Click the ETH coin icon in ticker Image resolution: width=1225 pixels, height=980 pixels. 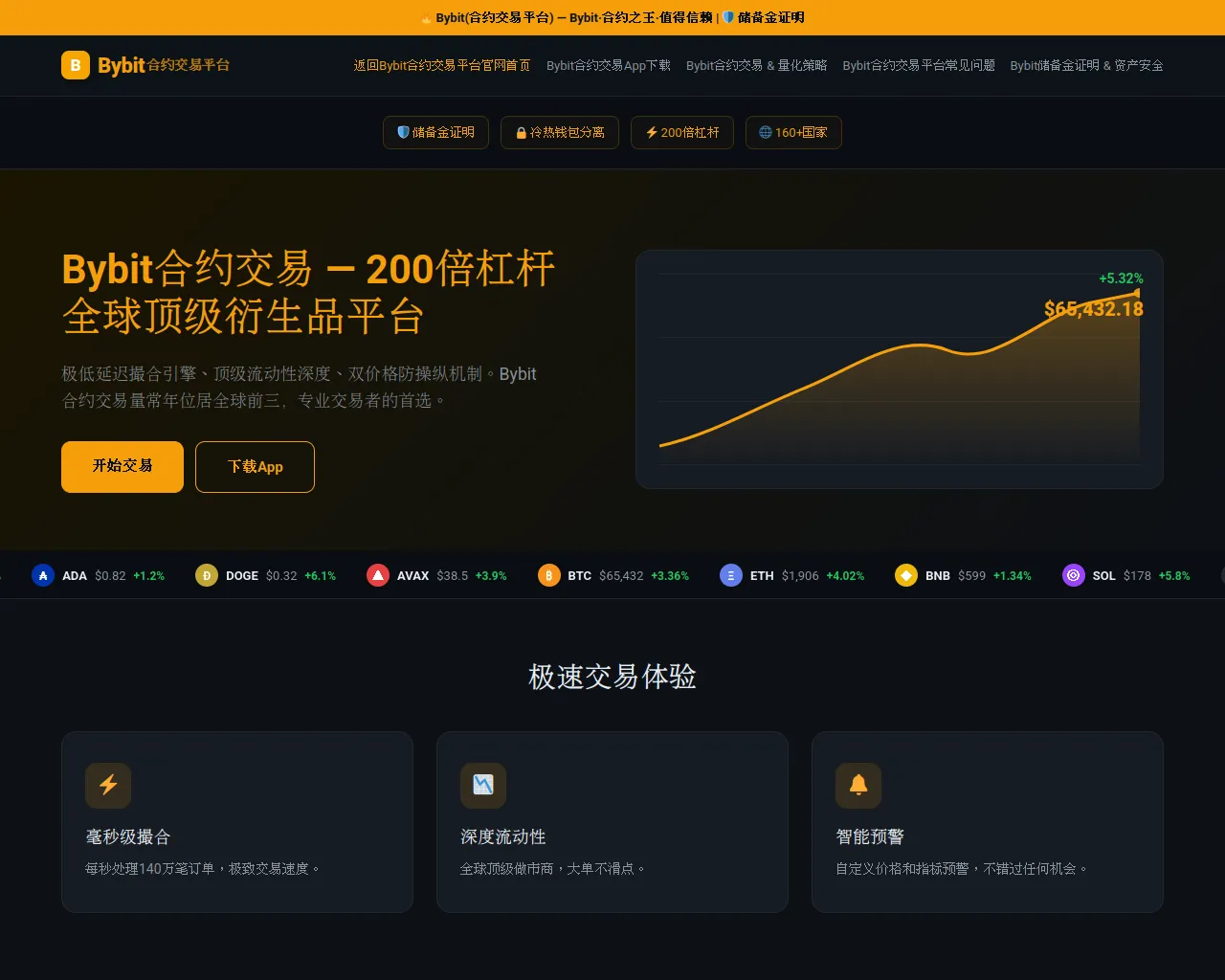731,575
